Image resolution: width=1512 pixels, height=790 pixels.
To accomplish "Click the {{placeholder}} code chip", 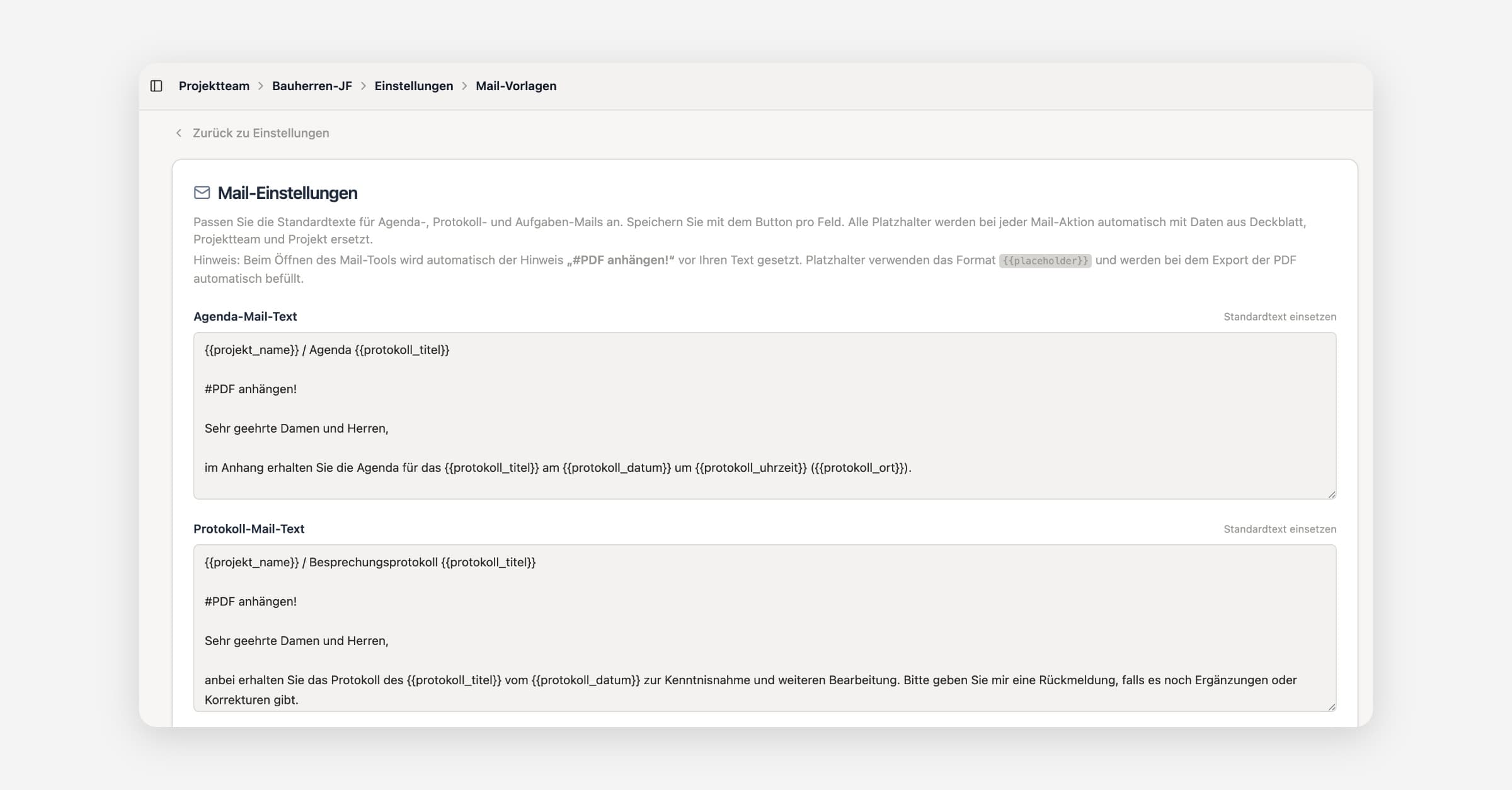I will (x=1045, y=261).
